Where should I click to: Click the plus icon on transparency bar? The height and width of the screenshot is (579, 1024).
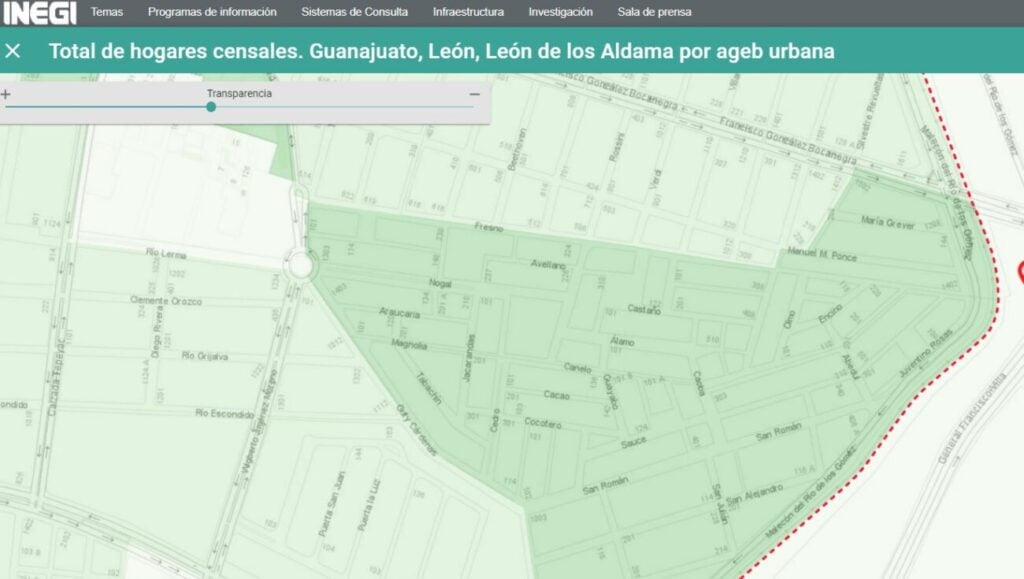[x=6, y=94]
